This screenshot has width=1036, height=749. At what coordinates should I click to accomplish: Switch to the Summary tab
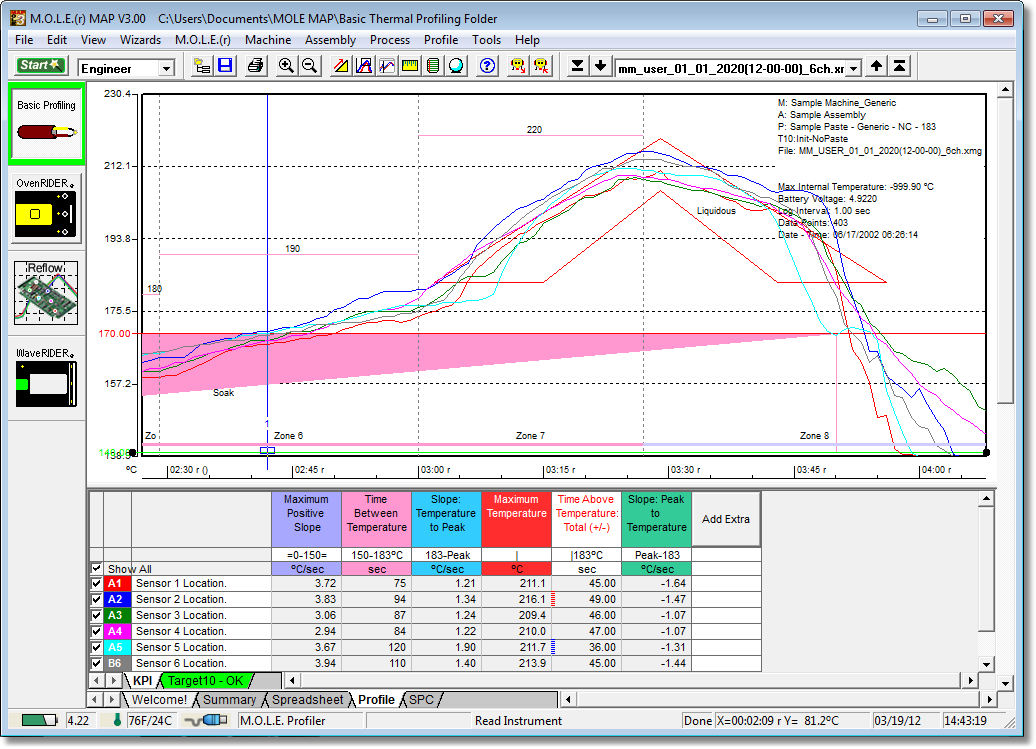[x=229, y=699]
